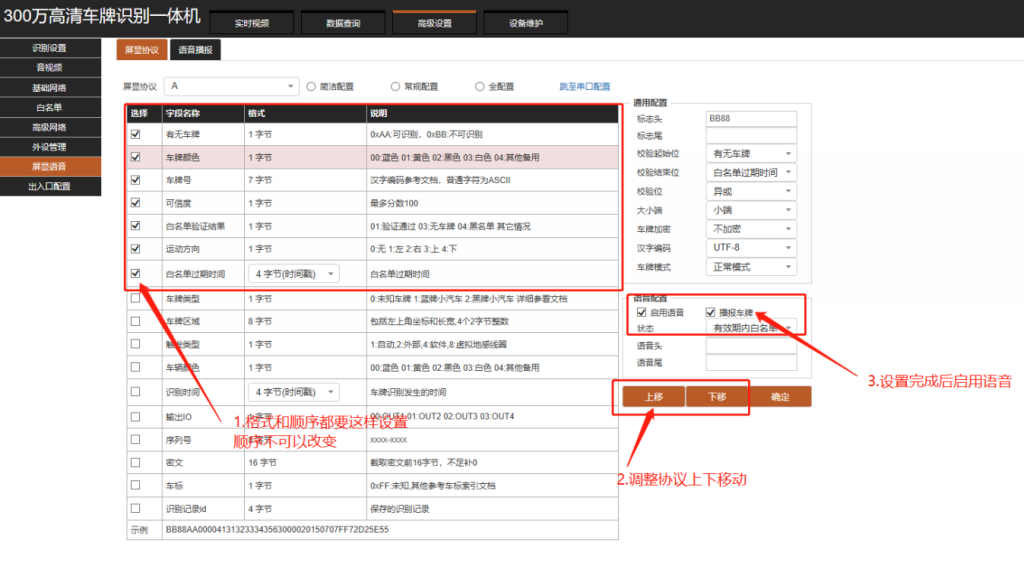
Task: Go to 出入口配置 sidebar item
Action: click(x=50, y=186)
